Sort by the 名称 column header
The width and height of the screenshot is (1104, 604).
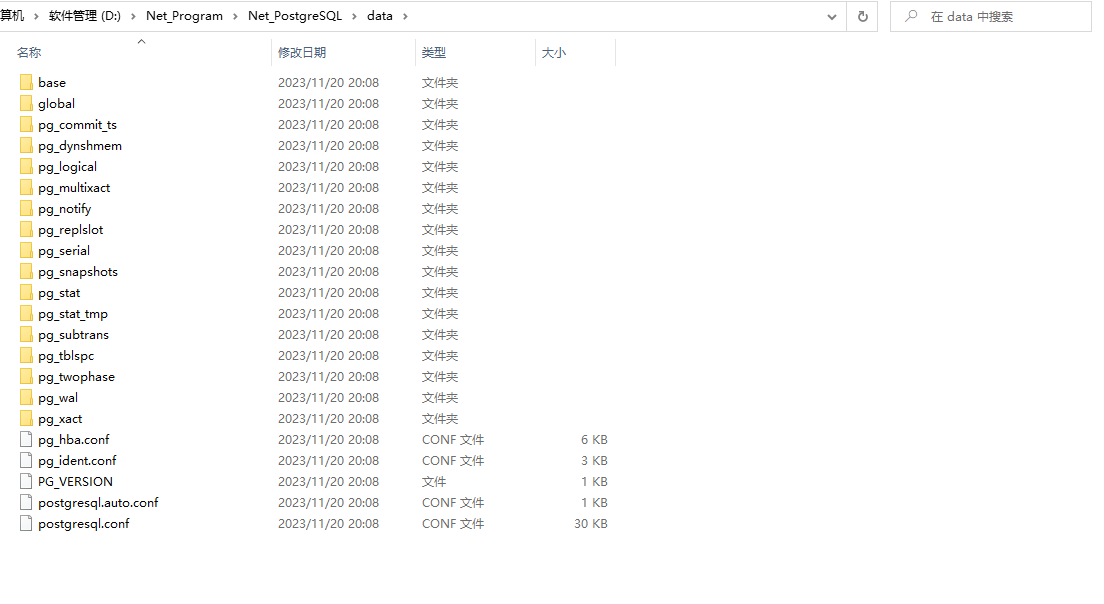30,52
